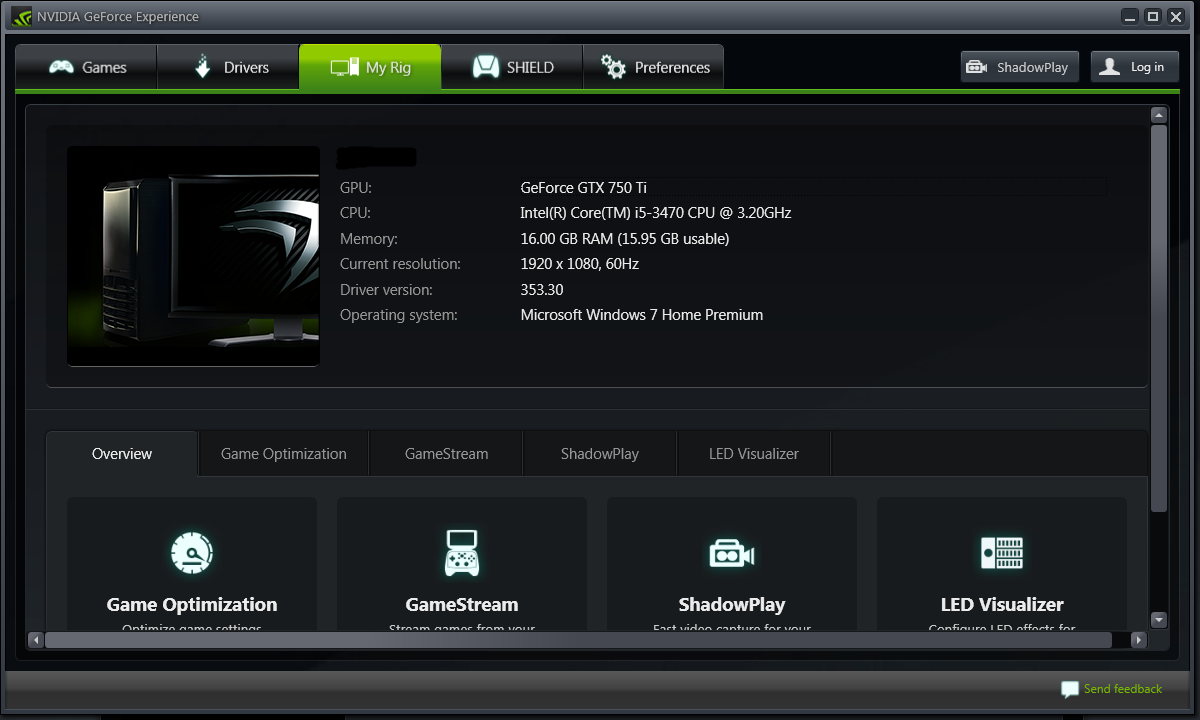Viewport: 1200px width, 720px height.
Task: Click the ShadowPlay card heading
Action: 732,604
